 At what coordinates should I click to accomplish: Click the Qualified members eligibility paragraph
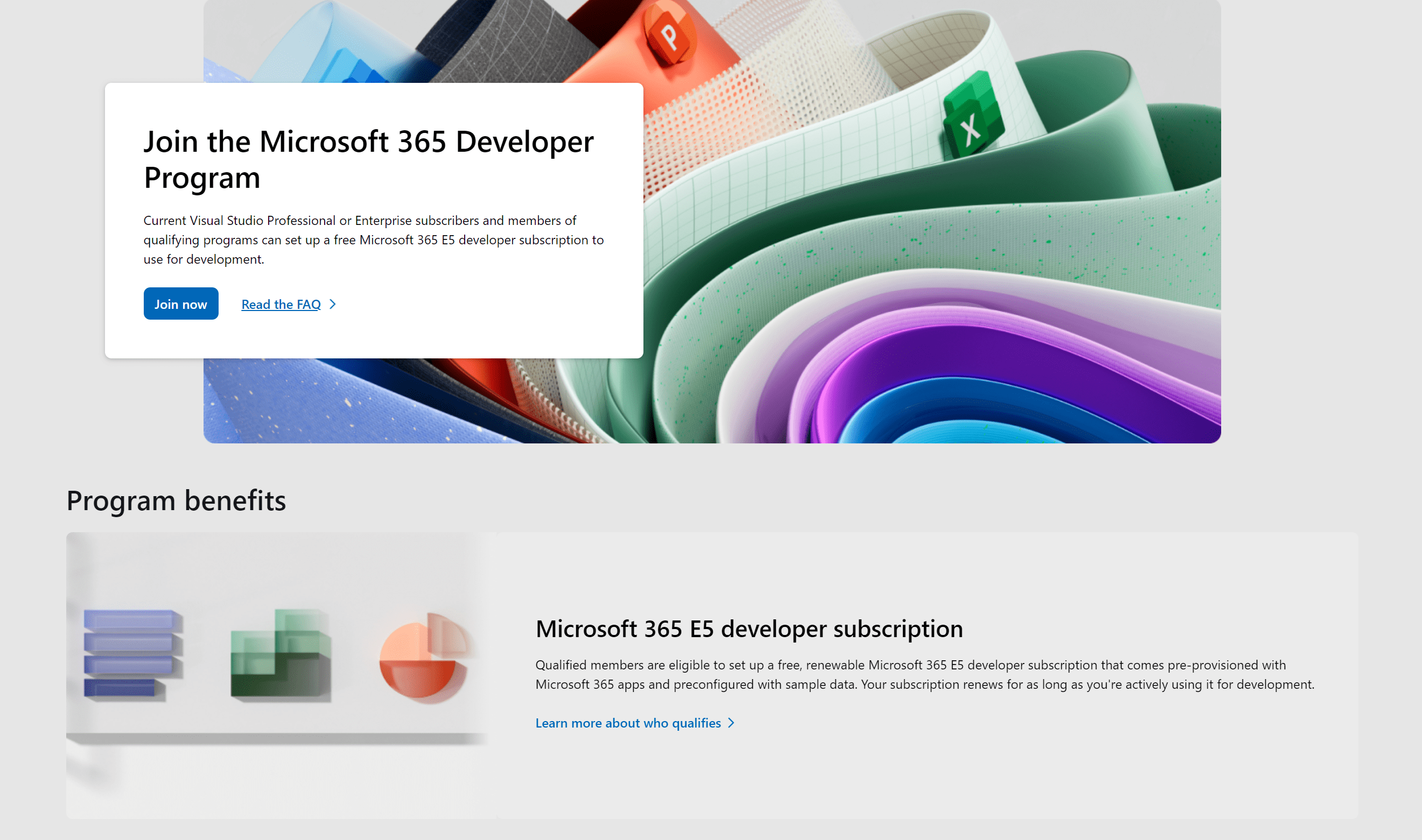924,675
